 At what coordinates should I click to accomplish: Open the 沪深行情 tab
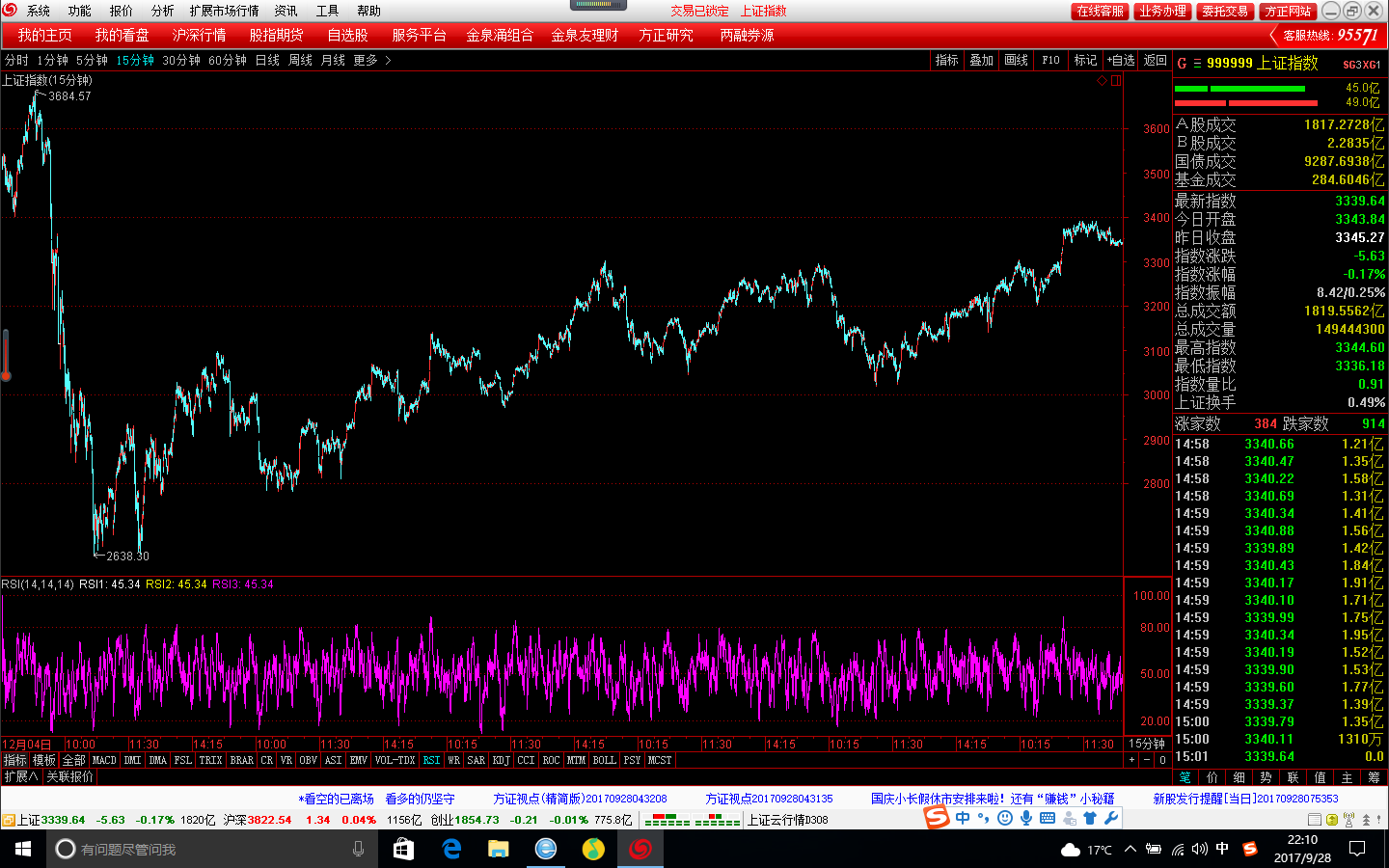[x=199, y=35]
